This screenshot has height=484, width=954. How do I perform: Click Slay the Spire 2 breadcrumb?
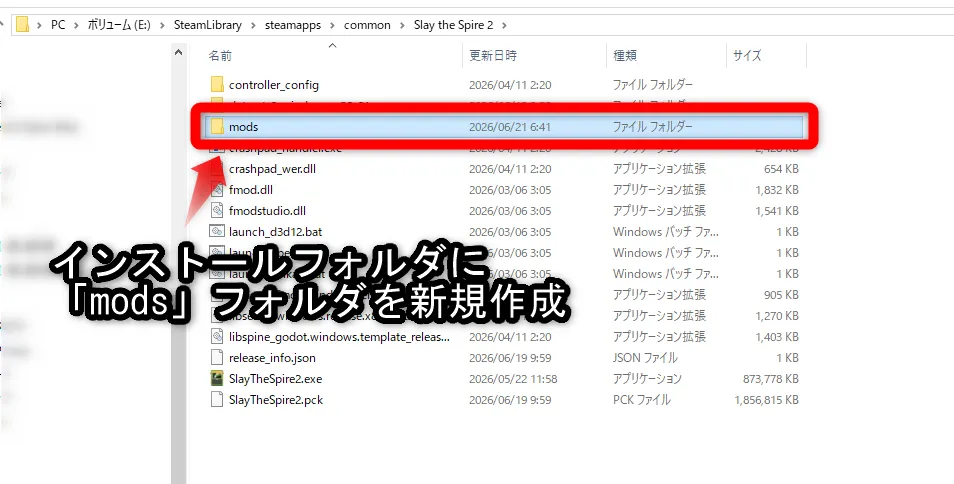point(453,25)
